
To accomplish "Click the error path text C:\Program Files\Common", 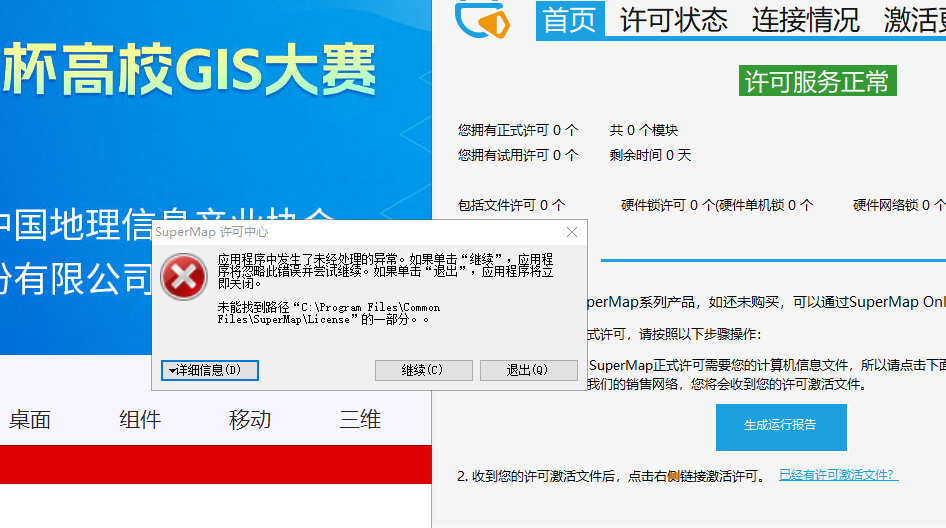I will coord(370,308).
